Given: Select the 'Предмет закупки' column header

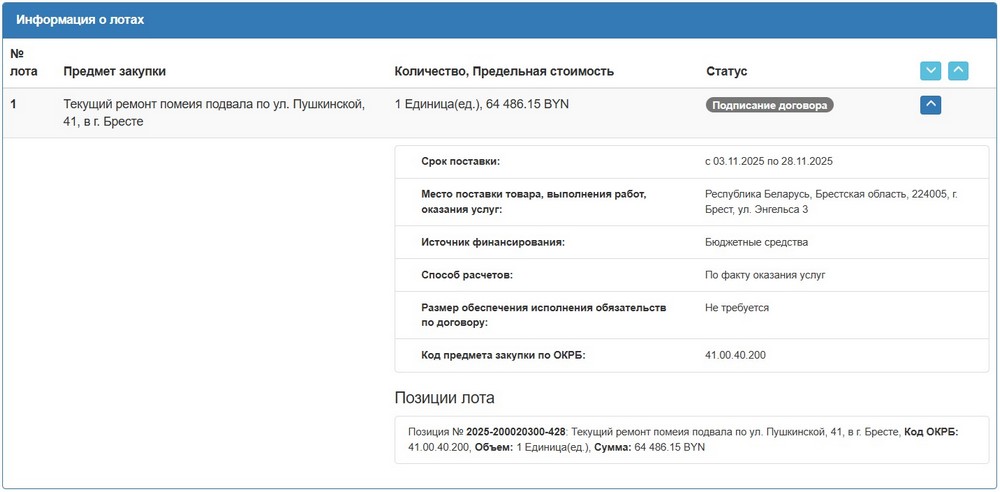Looking at the screenshot, I should [114, 71].
